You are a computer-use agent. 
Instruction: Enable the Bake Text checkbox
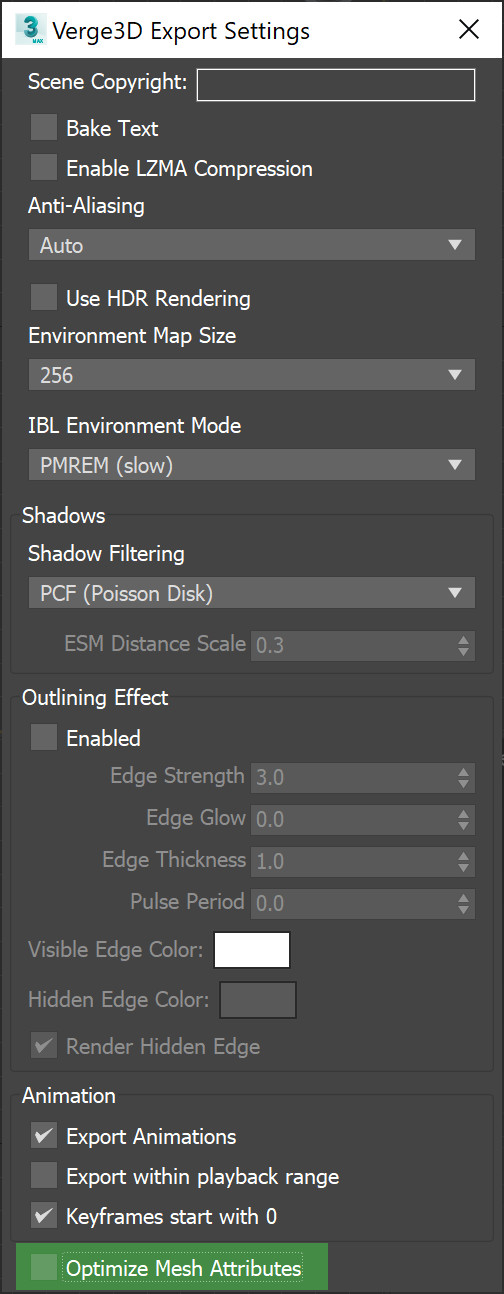pyautogui.click(x=44, y=128)
